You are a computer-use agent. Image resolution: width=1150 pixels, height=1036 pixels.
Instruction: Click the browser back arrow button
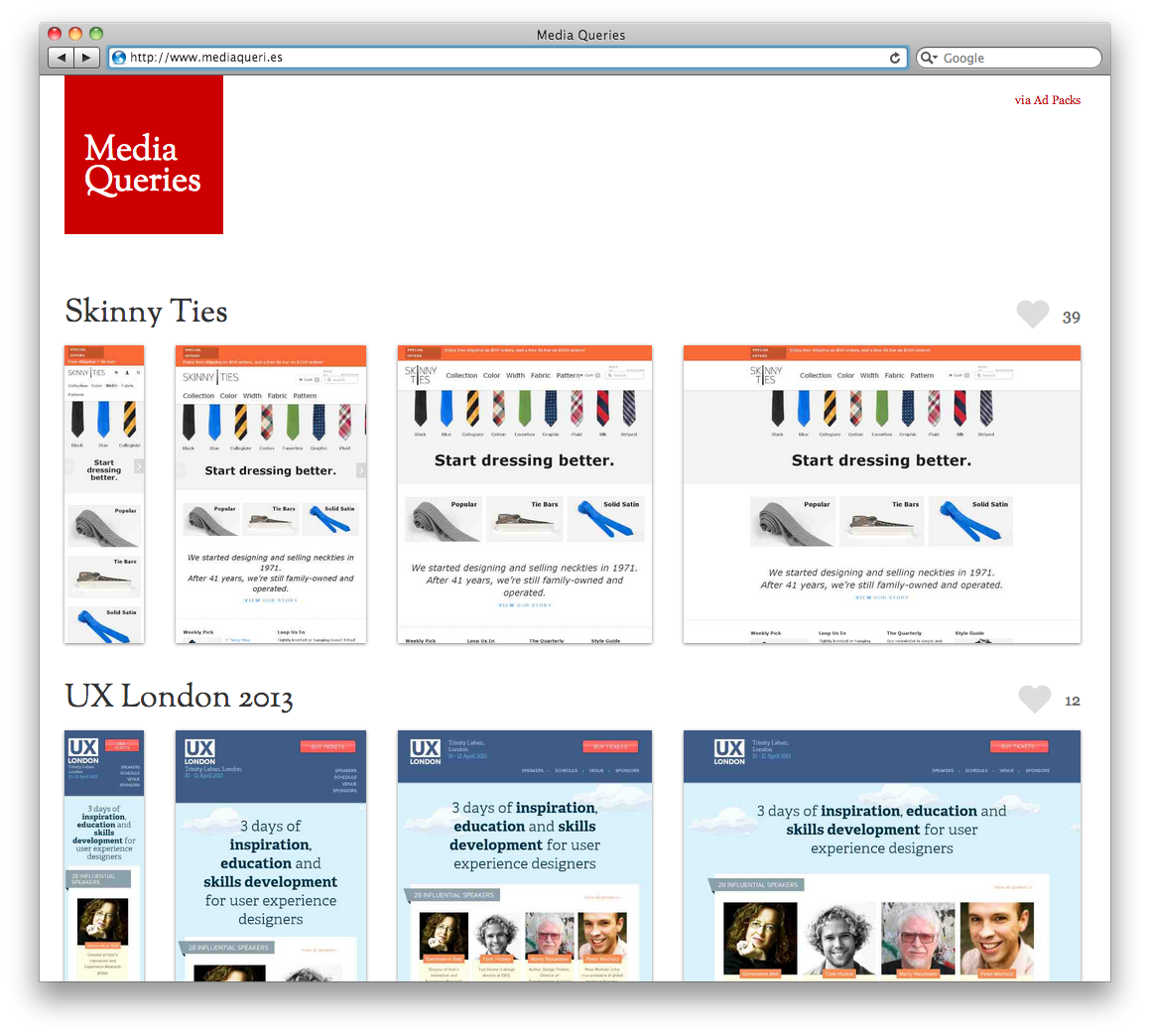61,58
